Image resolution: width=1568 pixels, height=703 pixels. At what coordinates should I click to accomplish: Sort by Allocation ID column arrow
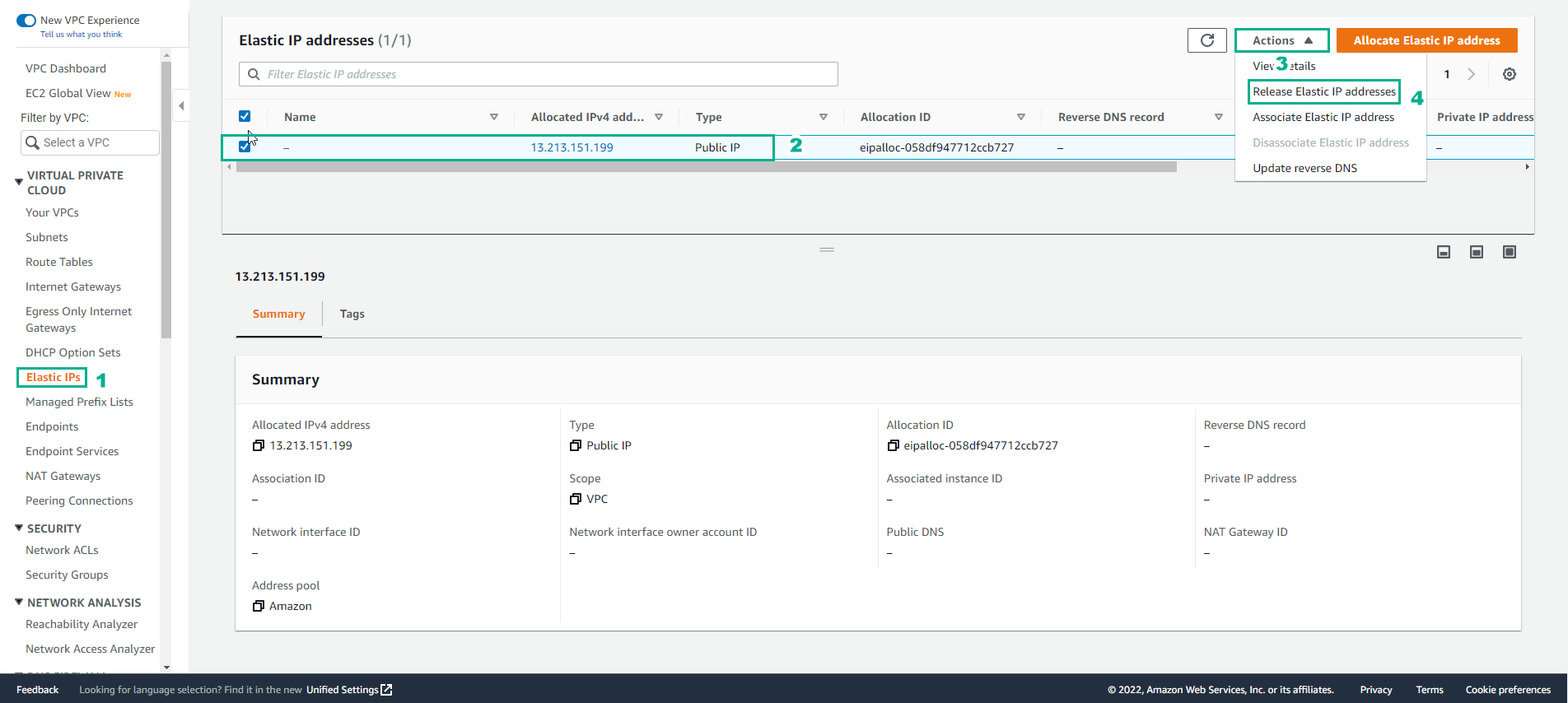pos(1021,117)
